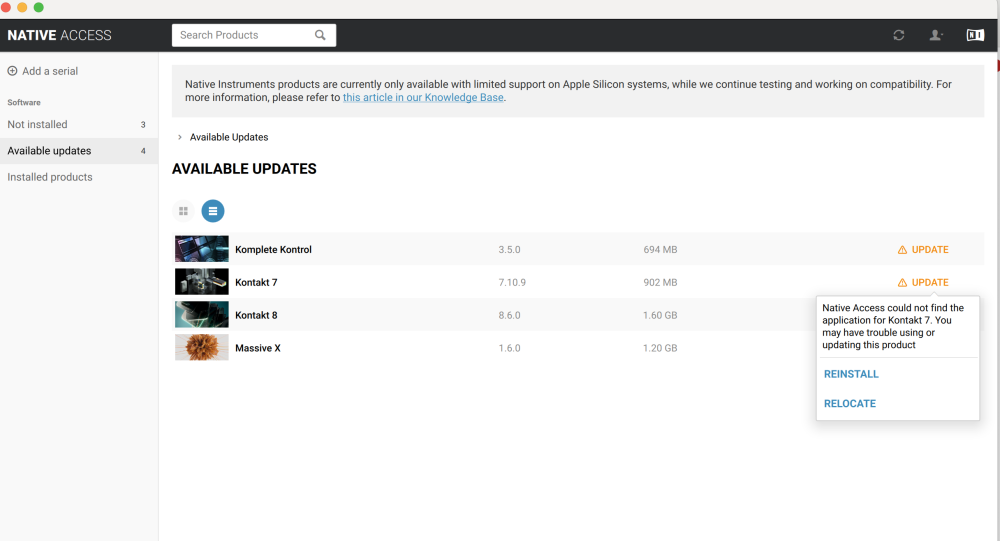Screen dimensions: 1000x541
Task: Open the user account icon menu
Action: [936, 35]
